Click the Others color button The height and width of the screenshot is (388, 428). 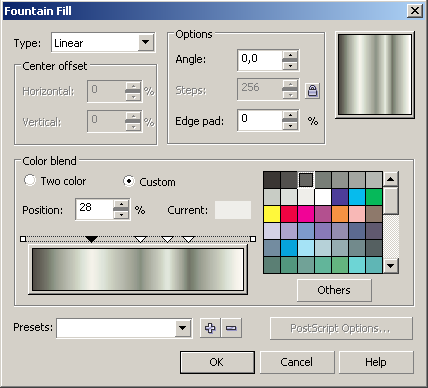[x=334, y=290]
